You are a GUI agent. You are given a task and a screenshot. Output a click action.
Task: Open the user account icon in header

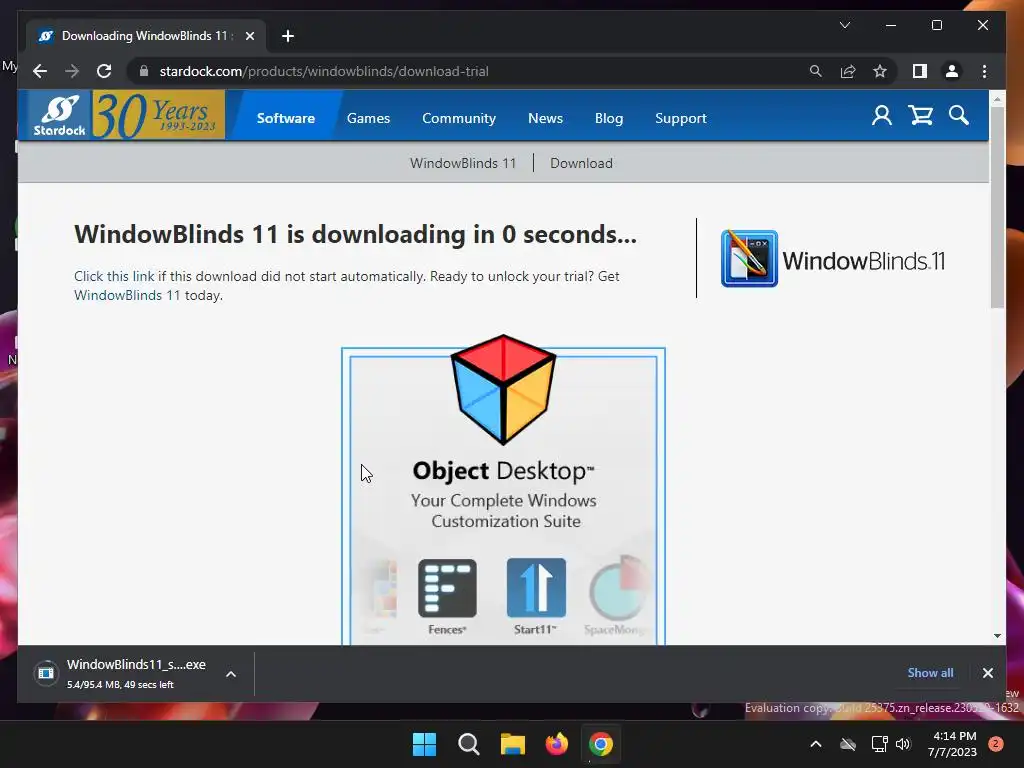point(882,116)
